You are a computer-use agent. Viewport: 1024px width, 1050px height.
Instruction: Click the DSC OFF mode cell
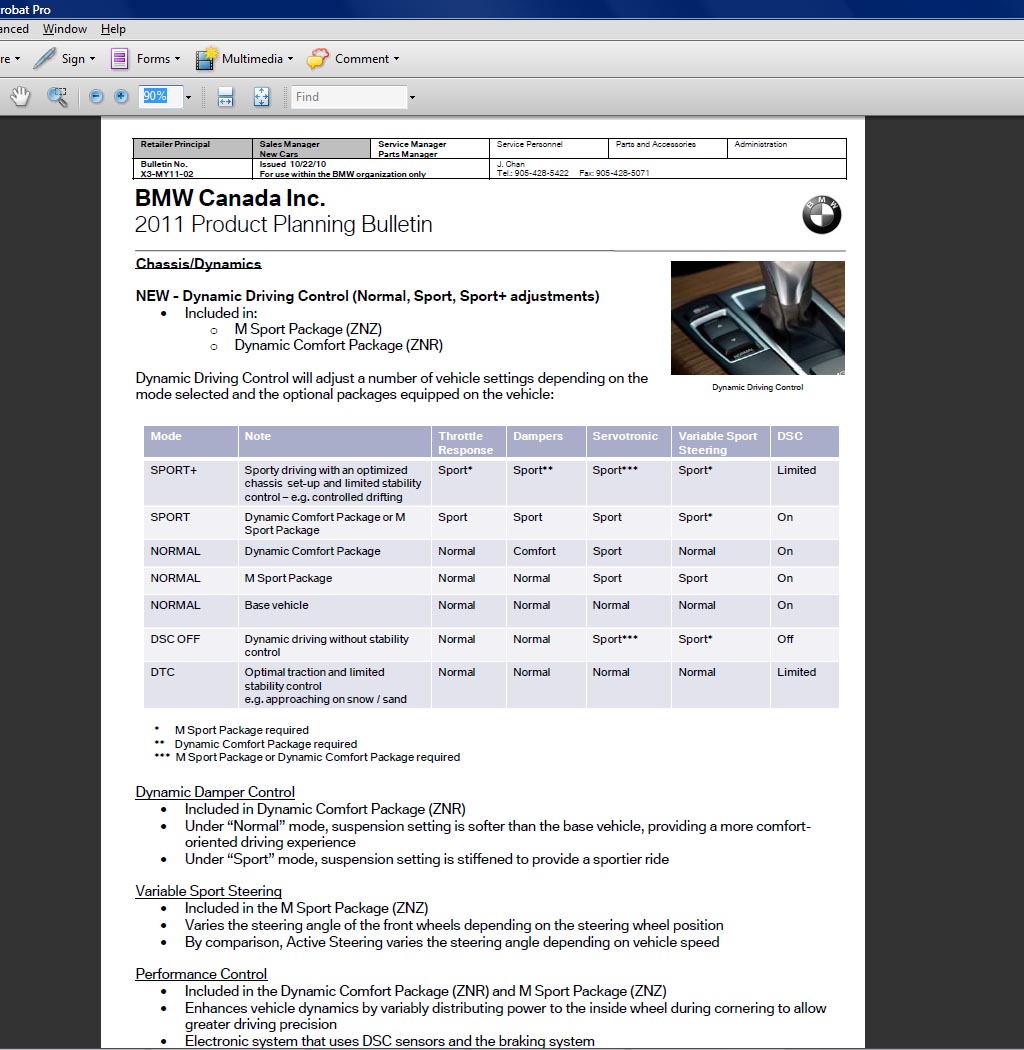(x=191, y=645)
